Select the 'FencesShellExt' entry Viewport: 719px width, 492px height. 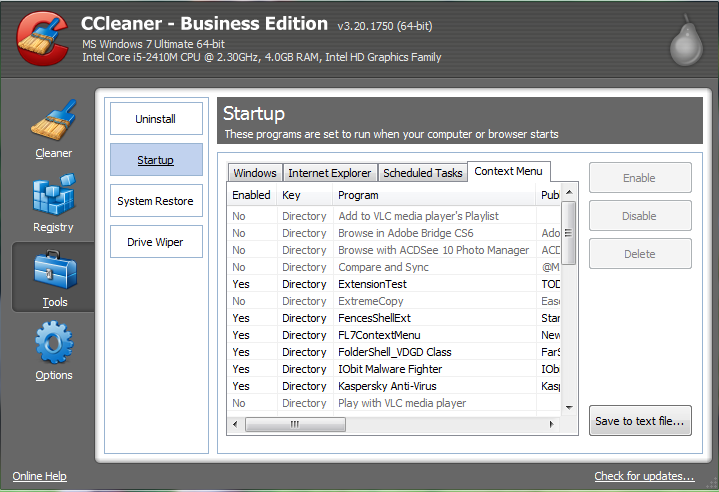coord(394,318)
